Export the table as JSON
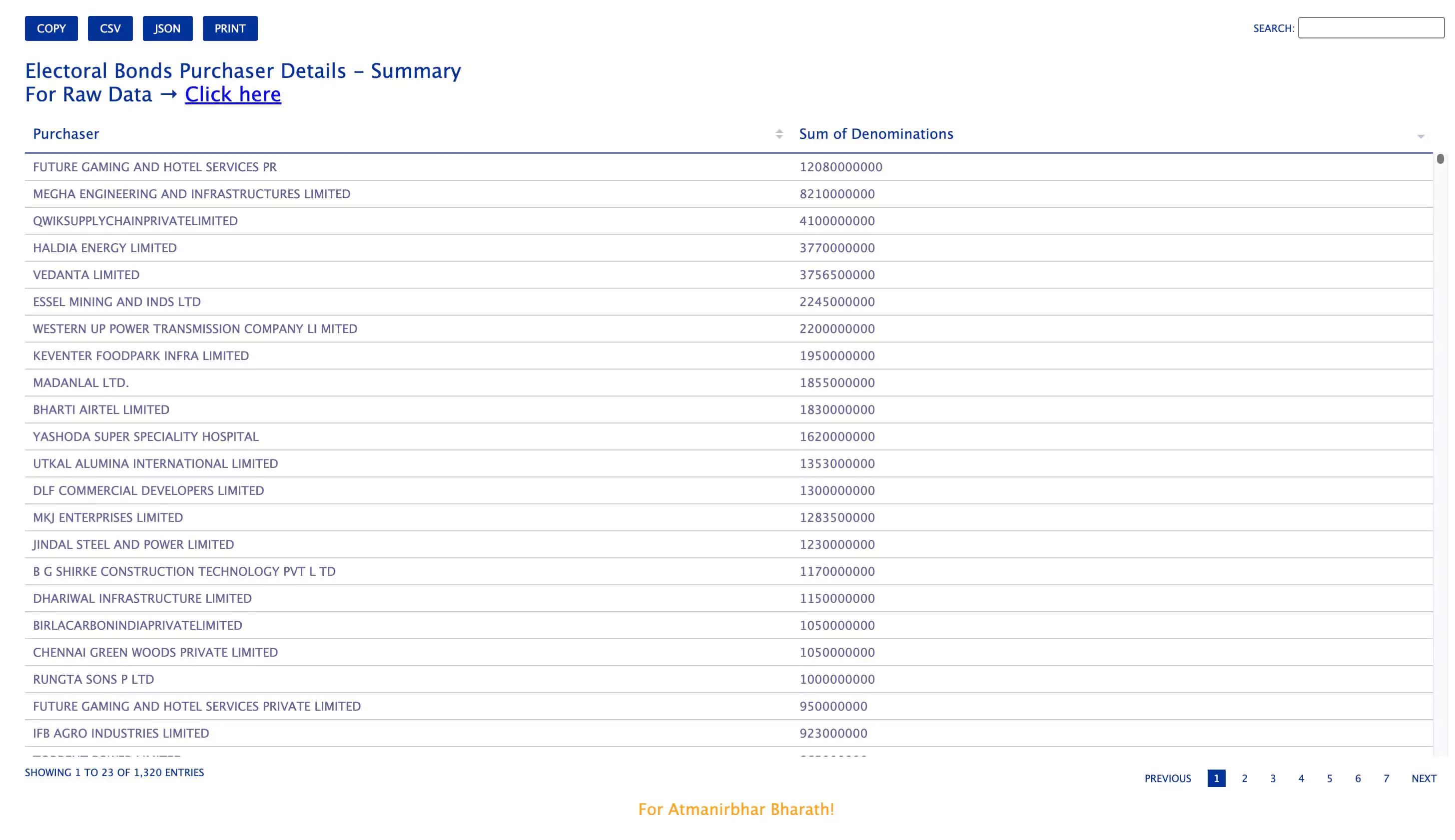This screenshot has width=1455, height=840. pos(167,28)
